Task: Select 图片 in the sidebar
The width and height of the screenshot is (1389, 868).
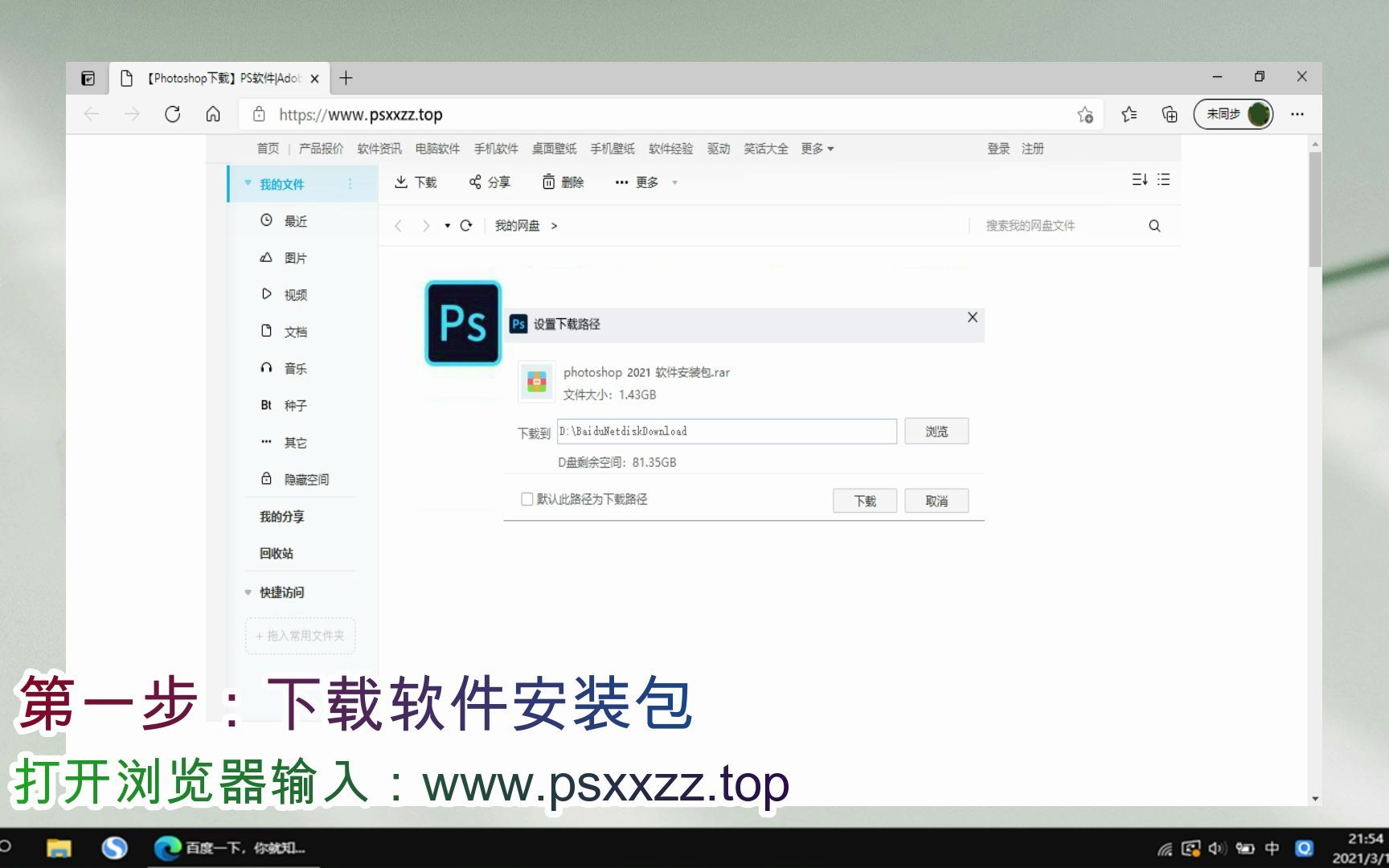Action: tap(296, 258)
